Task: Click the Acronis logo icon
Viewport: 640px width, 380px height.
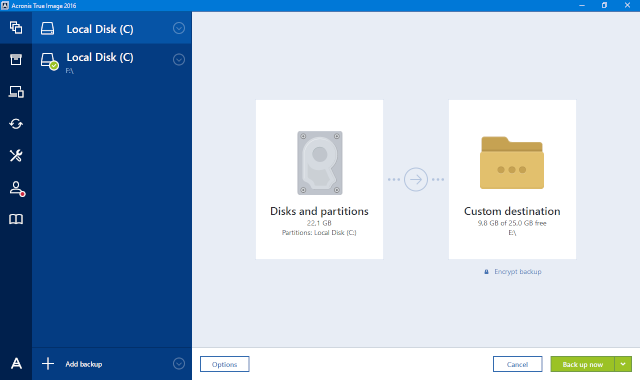Action: click(x=16, y=363)
